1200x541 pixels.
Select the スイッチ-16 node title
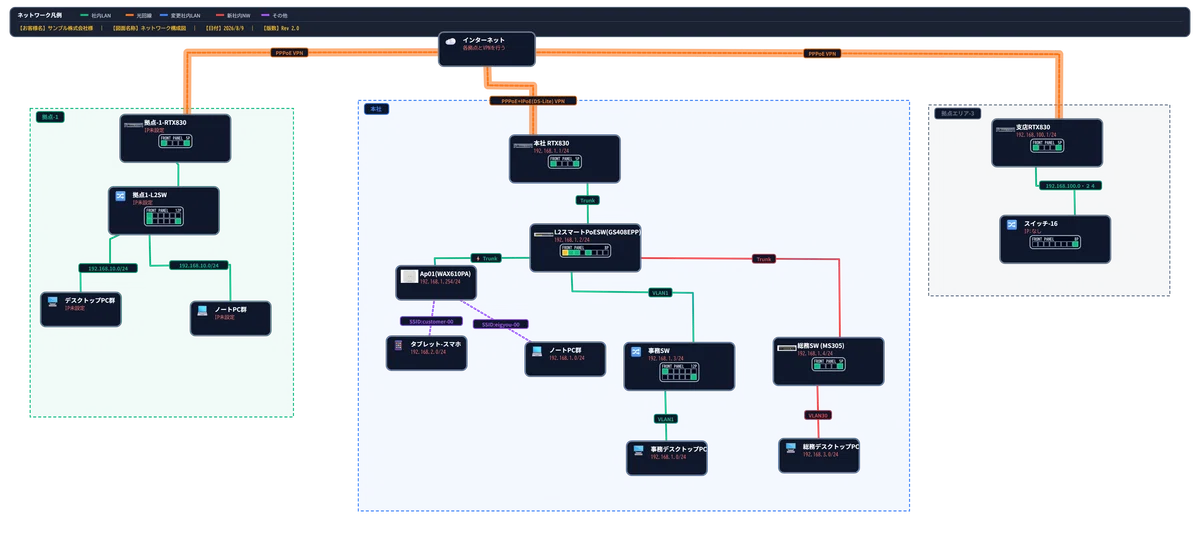point(1040,223)
